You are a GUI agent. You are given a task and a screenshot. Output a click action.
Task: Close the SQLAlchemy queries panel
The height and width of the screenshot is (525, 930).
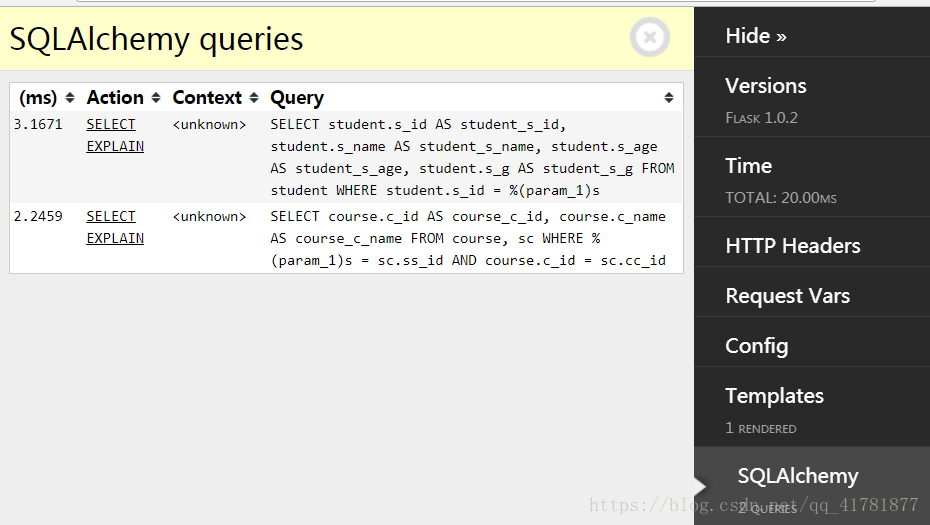pyautogui.click(x=650, y=37)
